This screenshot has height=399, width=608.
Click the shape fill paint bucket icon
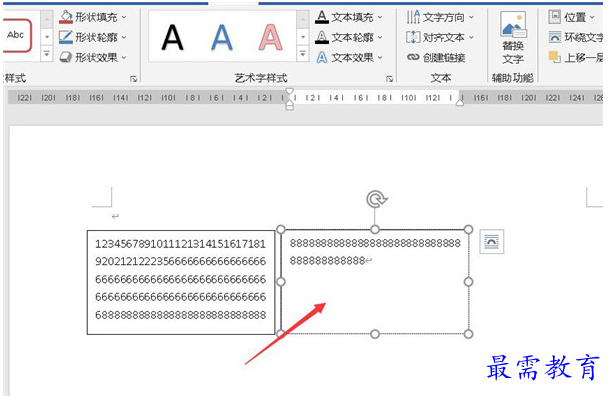(66, 17)
